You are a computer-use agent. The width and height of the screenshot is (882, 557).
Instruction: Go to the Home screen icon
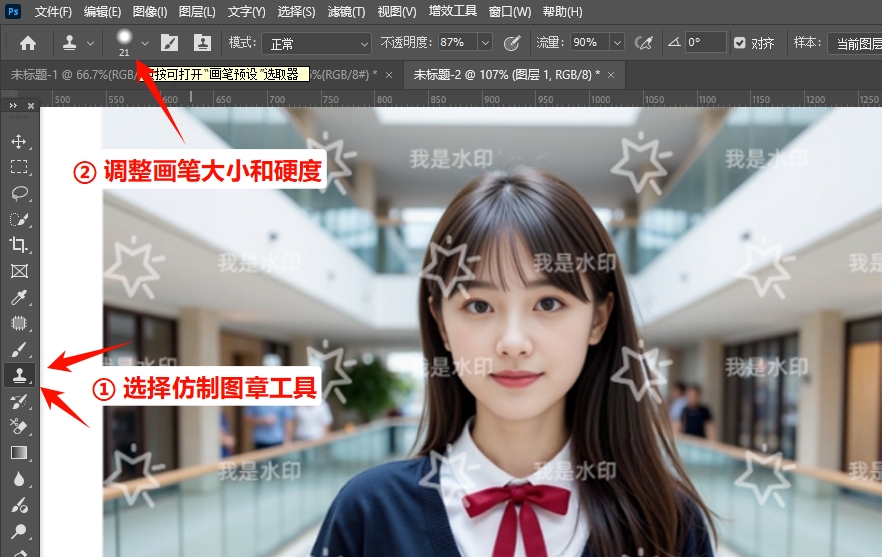point(28,43)
